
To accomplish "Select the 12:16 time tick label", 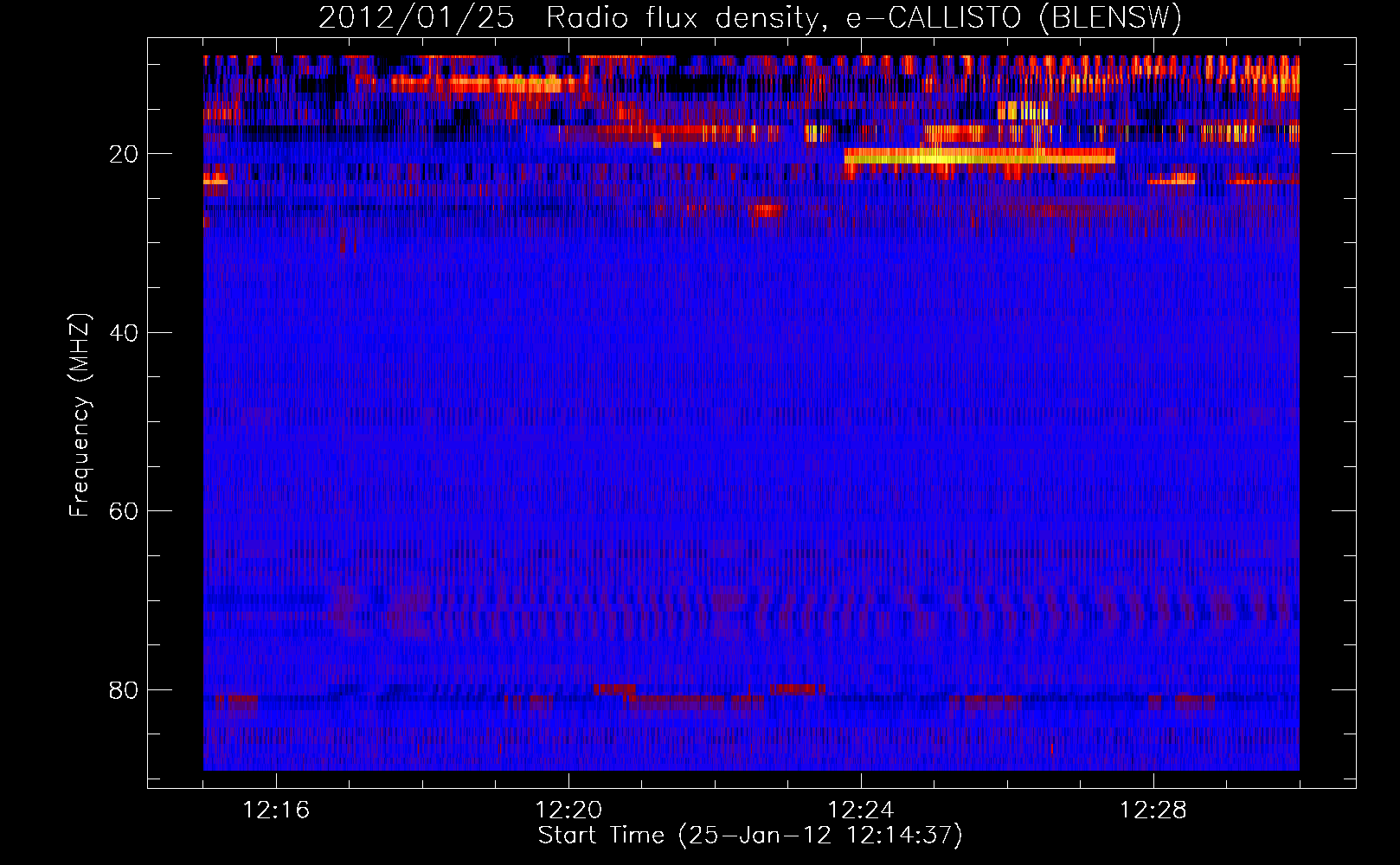I will 276,810.
